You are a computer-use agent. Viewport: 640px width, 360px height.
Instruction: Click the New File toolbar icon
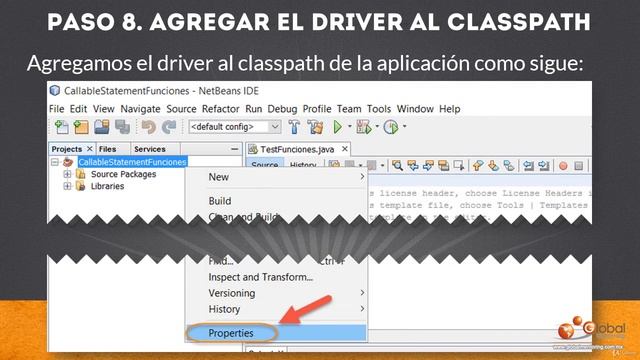pos(62,127)
